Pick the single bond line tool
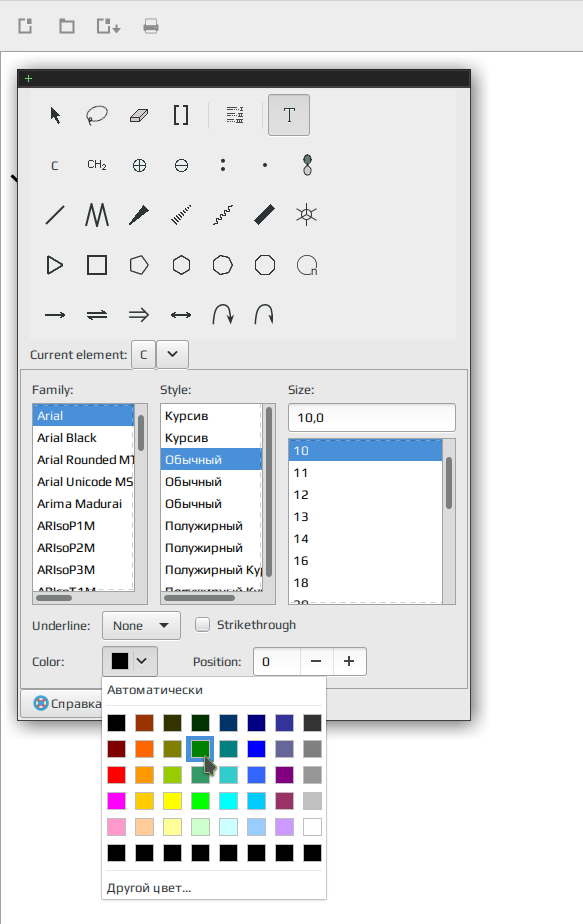The image size is (583, 924). 55,215
